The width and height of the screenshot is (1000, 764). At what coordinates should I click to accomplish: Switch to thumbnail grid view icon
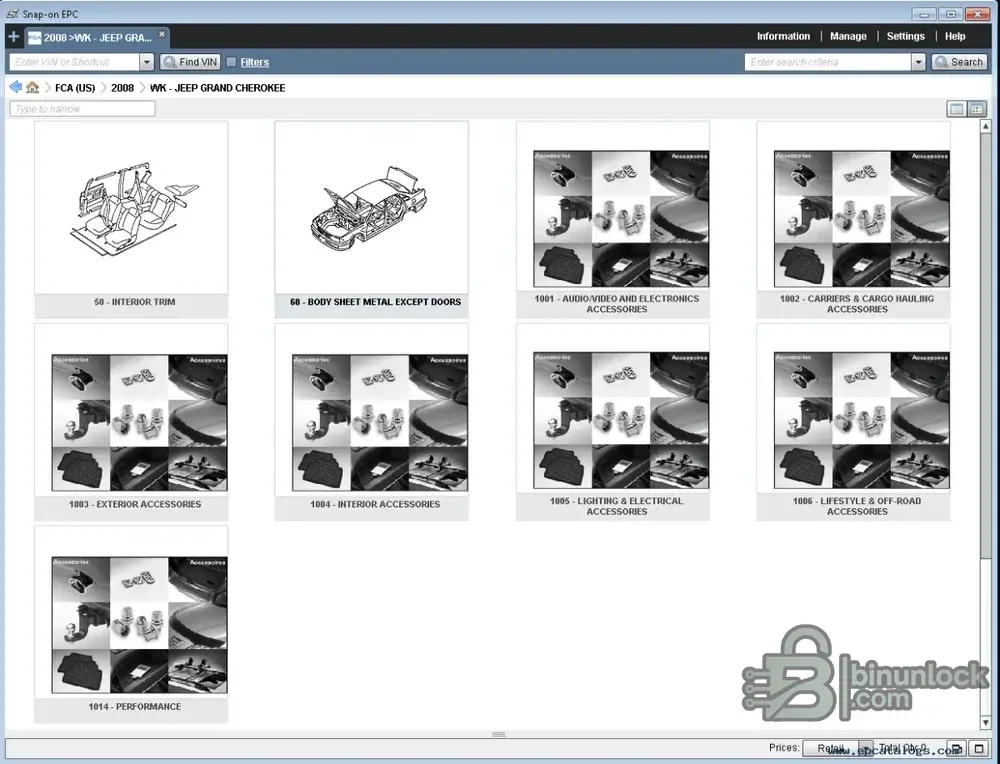(x=976, y=109)
